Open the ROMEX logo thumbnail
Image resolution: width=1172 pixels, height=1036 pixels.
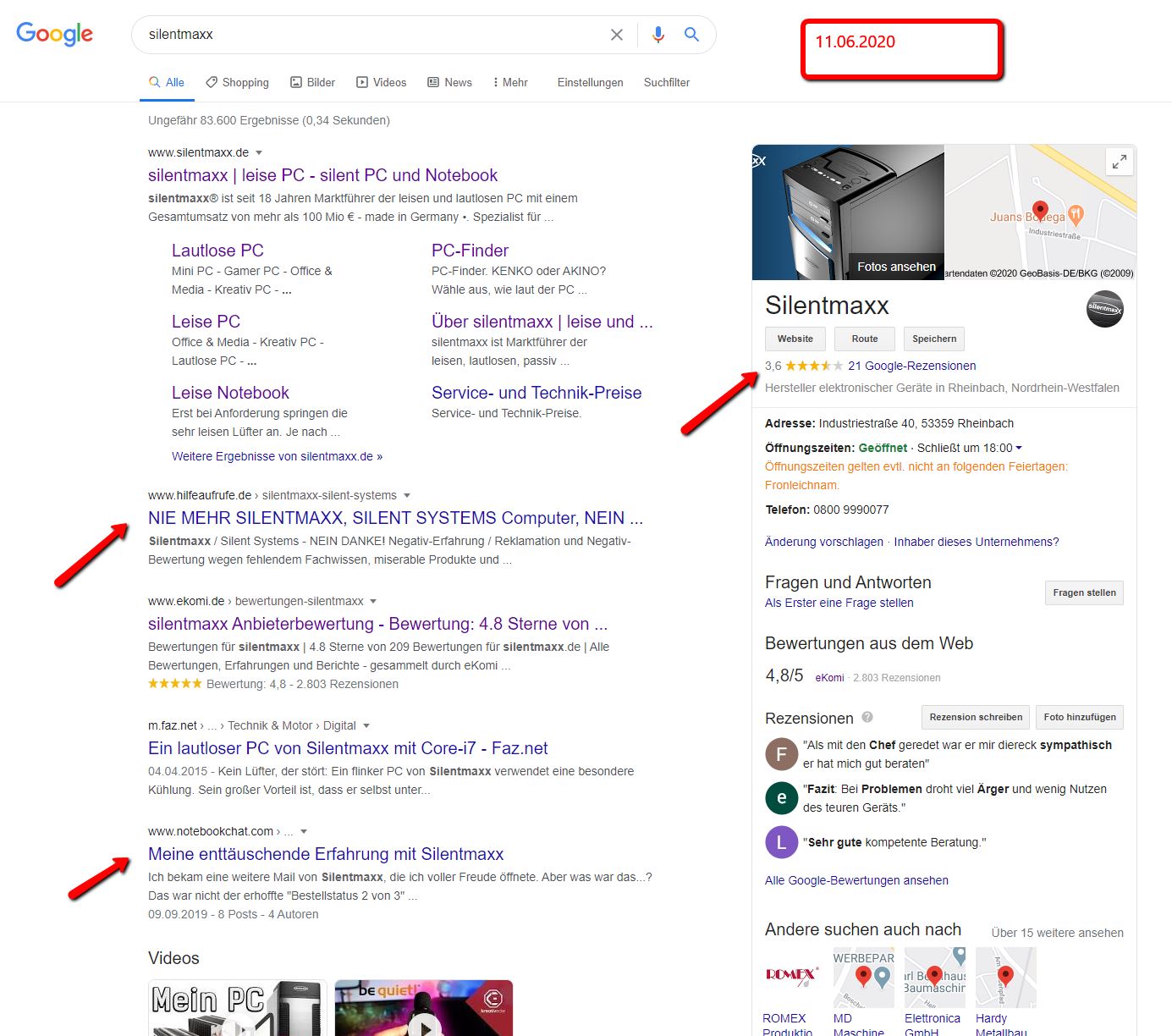pos(791,977)
